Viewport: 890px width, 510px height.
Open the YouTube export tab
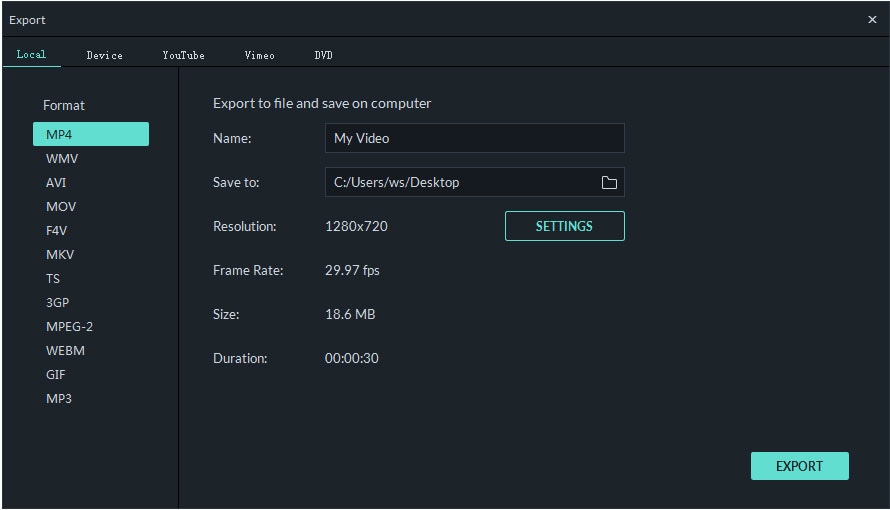[183, 55]
